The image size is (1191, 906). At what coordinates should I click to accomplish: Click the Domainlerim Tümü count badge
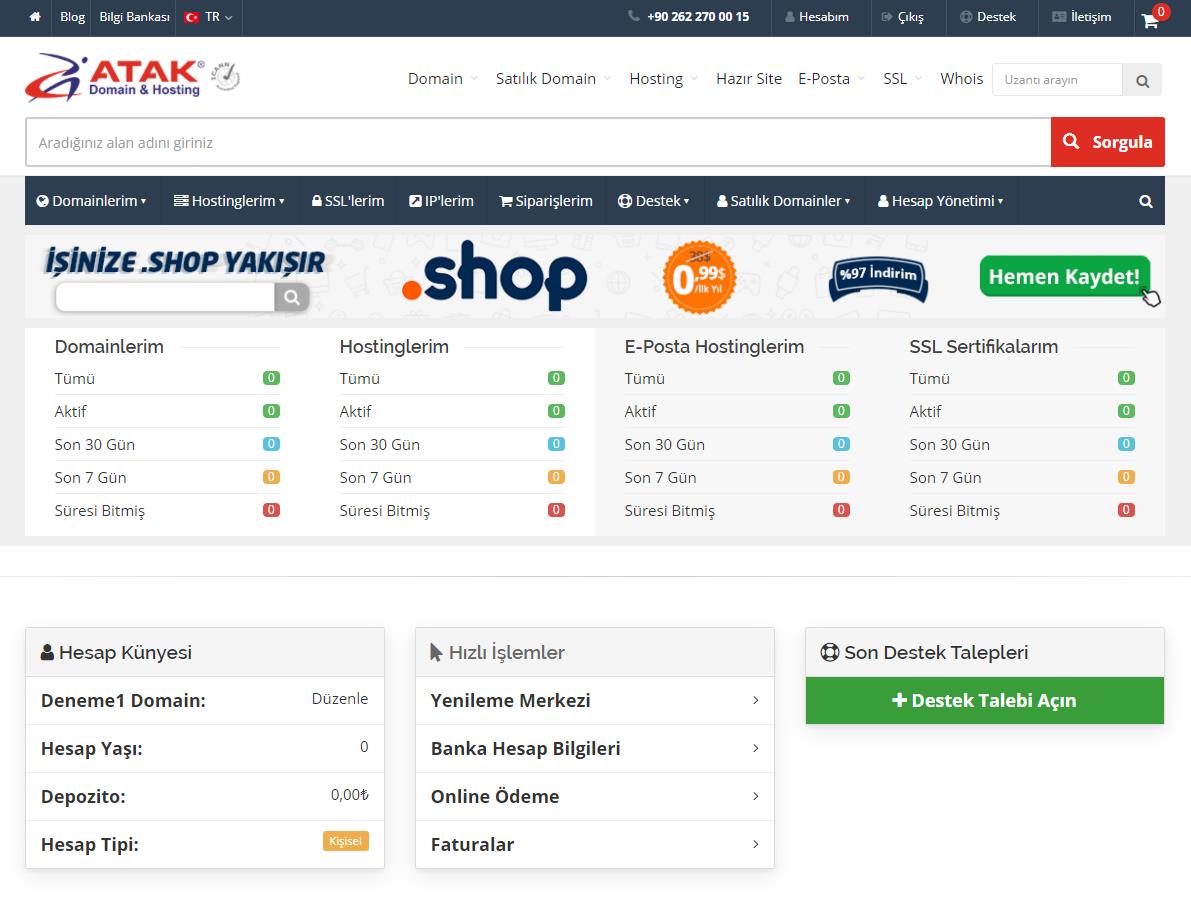pos(271,378)
